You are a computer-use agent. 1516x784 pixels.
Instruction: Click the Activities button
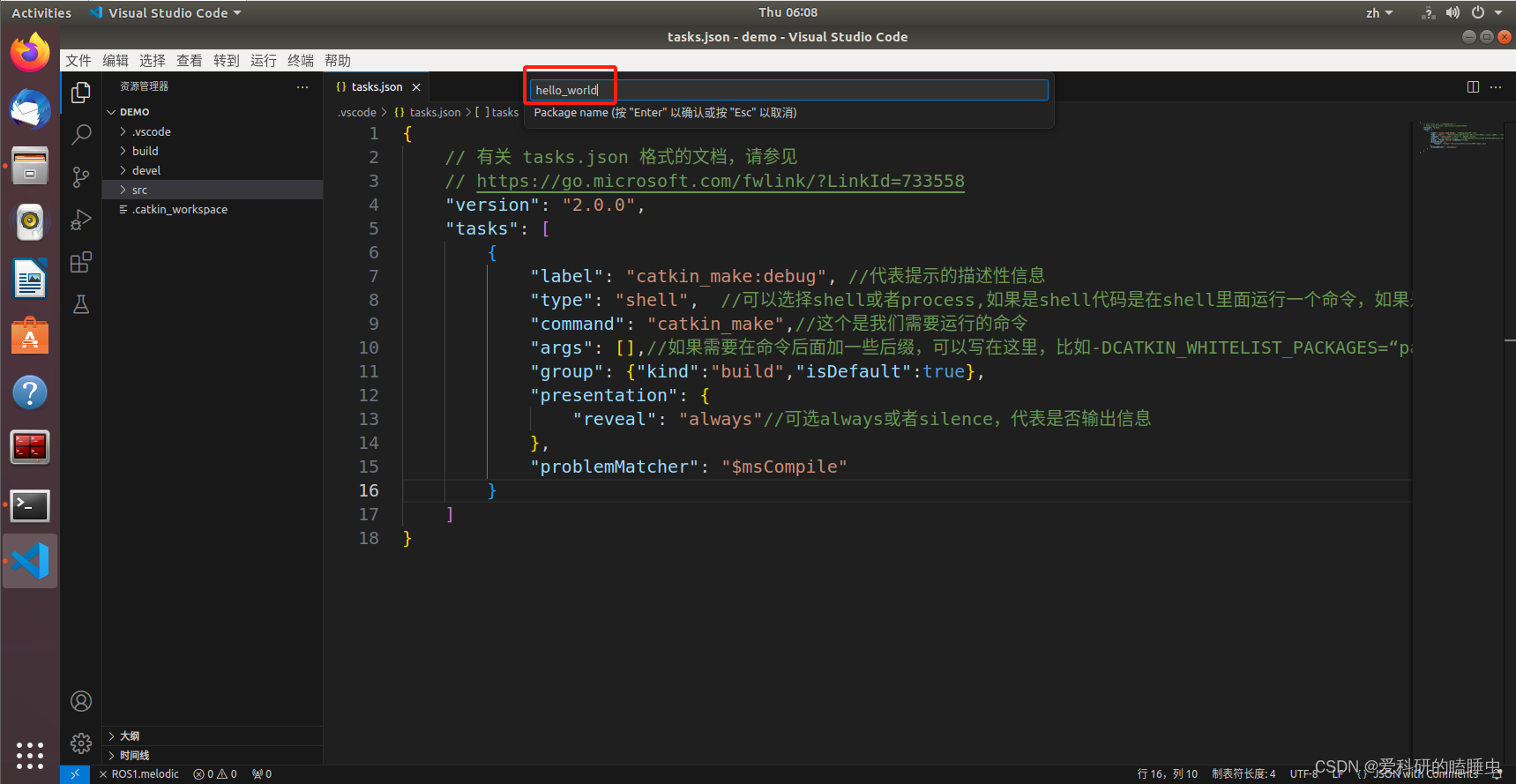coord(41,12)
